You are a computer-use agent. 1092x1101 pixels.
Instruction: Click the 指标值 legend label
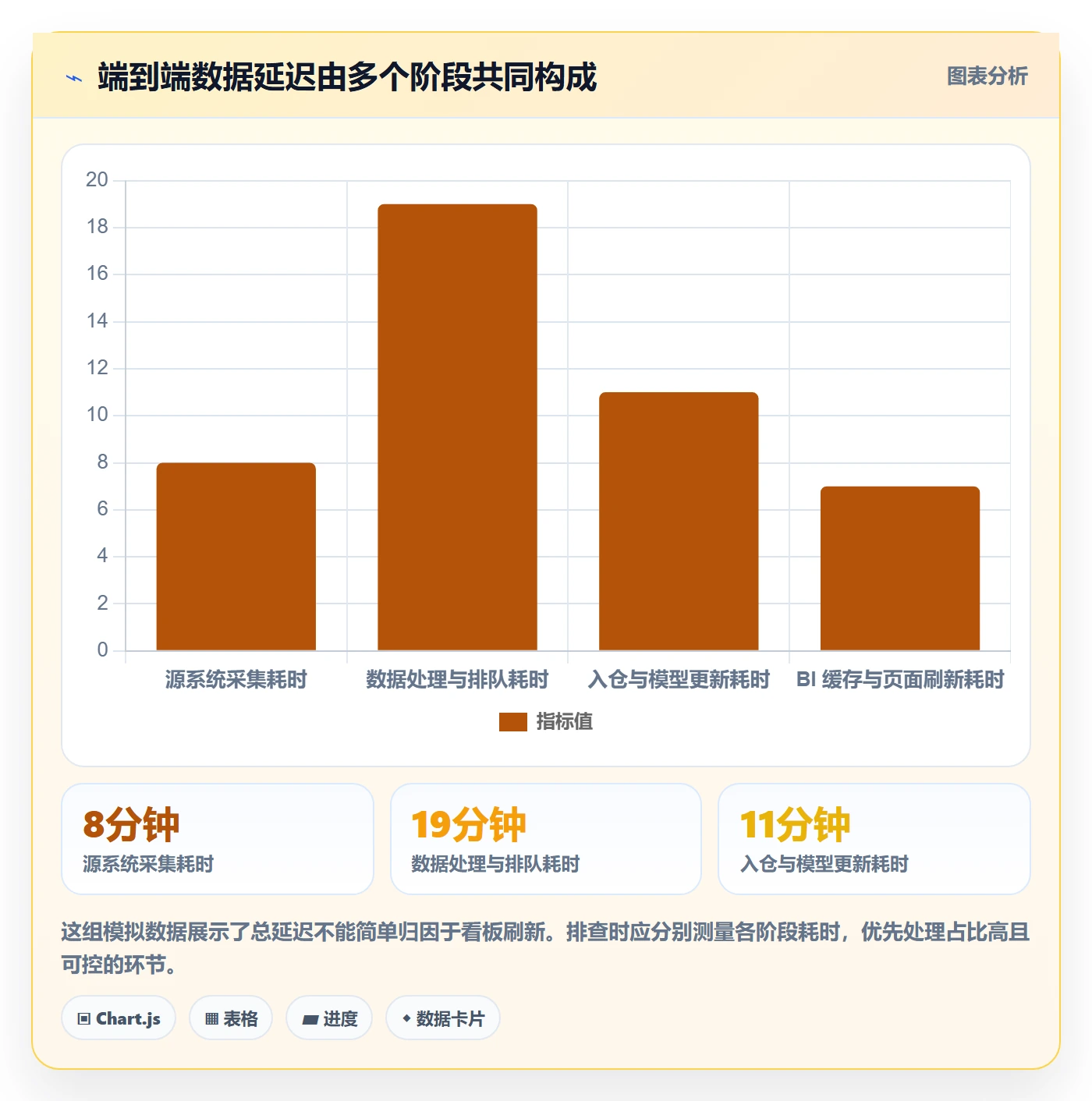(x=565, y=722)
